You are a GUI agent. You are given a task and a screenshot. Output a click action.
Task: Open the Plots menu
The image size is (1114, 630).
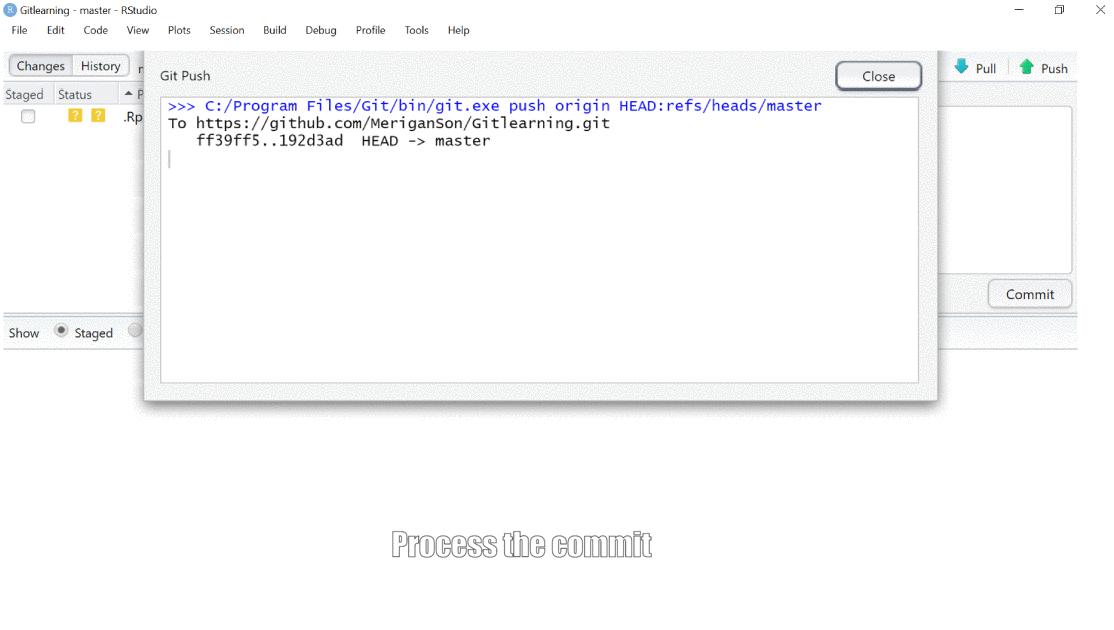(x=179, y=30)
